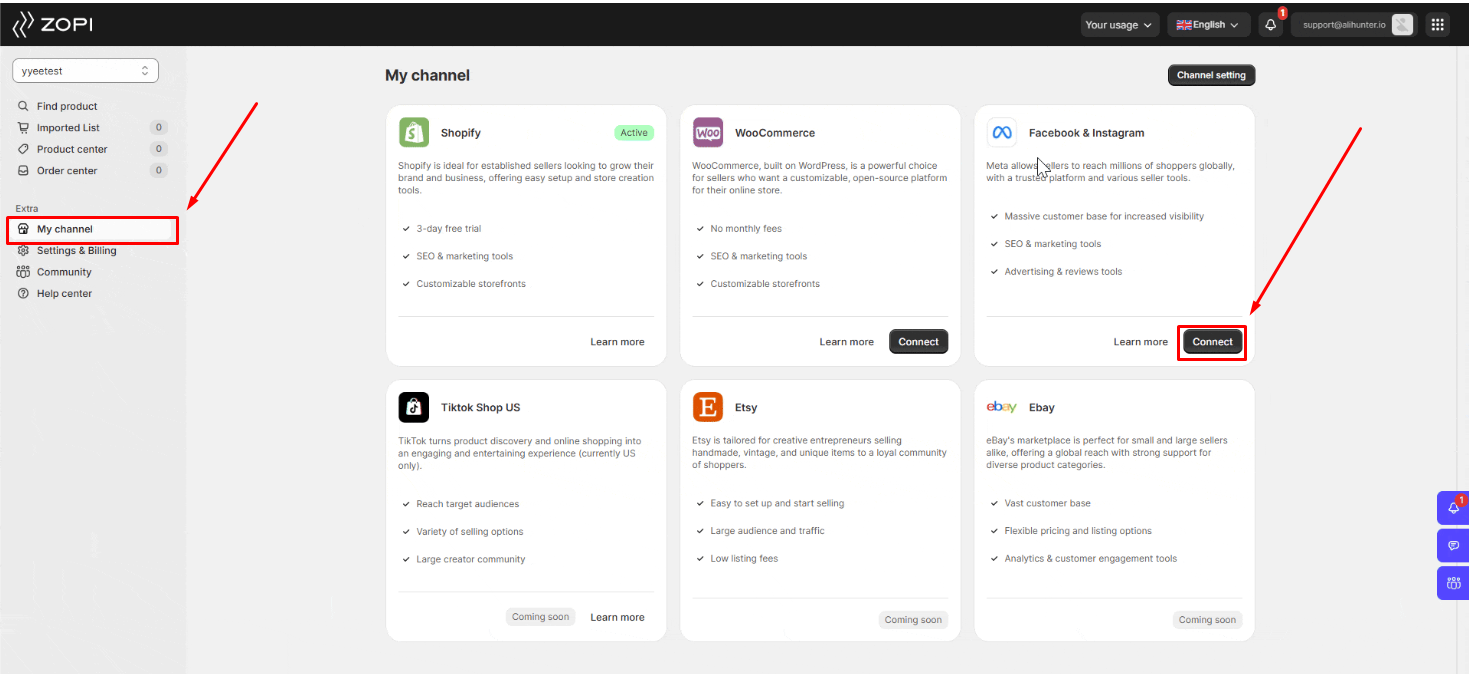Open the apps grid menu icon
The width and height of the screenshot is (1469, 674).
click(1437, 25)
